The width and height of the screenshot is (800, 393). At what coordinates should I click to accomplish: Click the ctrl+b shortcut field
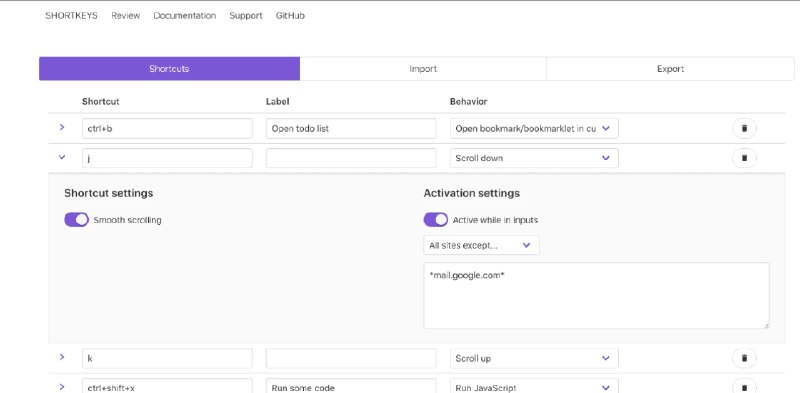167,129
